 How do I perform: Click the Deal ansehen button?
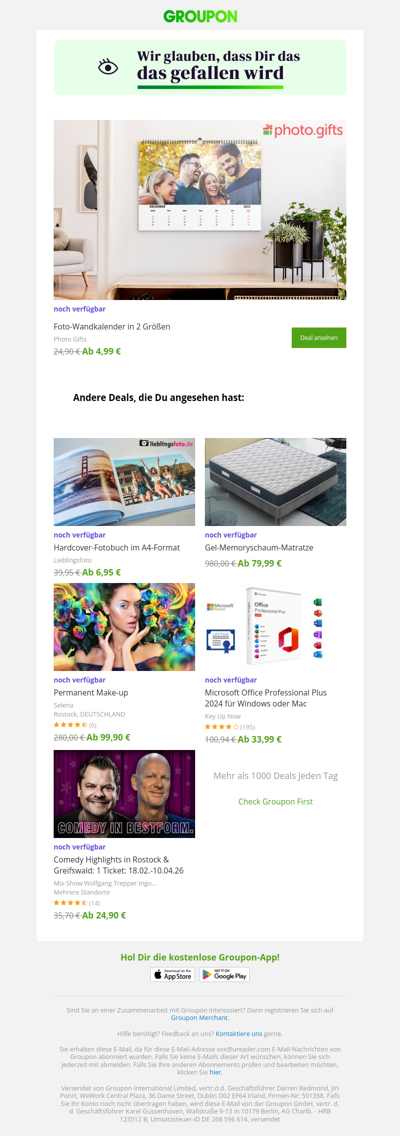coord(319,338)
